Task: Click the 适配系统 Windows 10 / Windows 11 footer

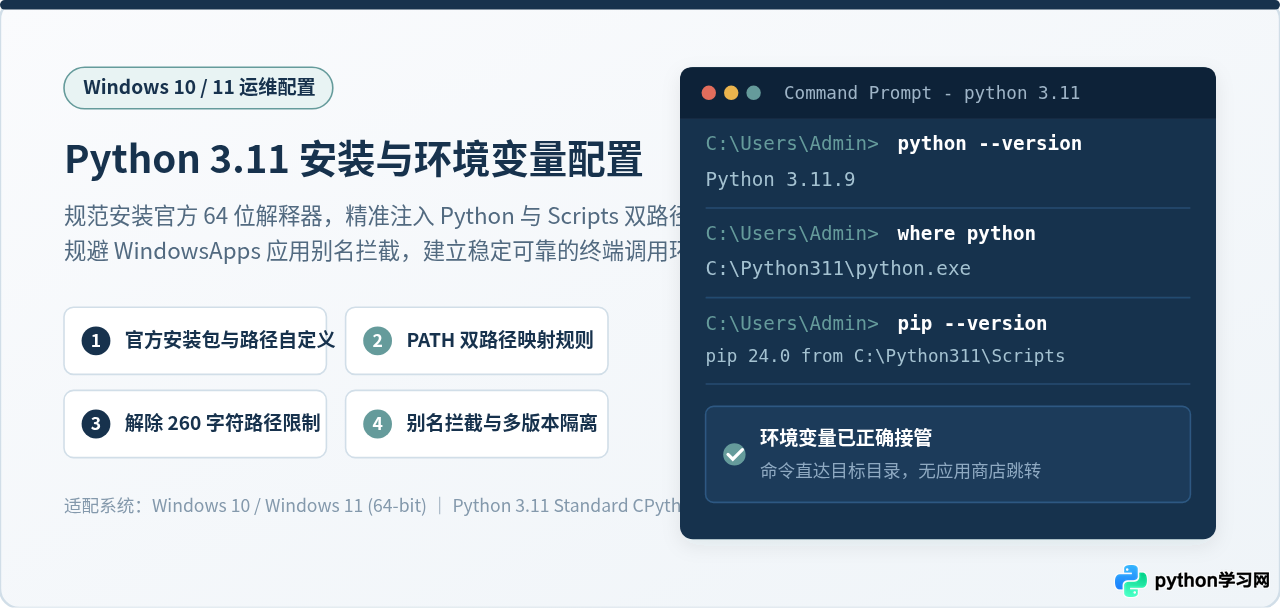Action: point(245,506)
